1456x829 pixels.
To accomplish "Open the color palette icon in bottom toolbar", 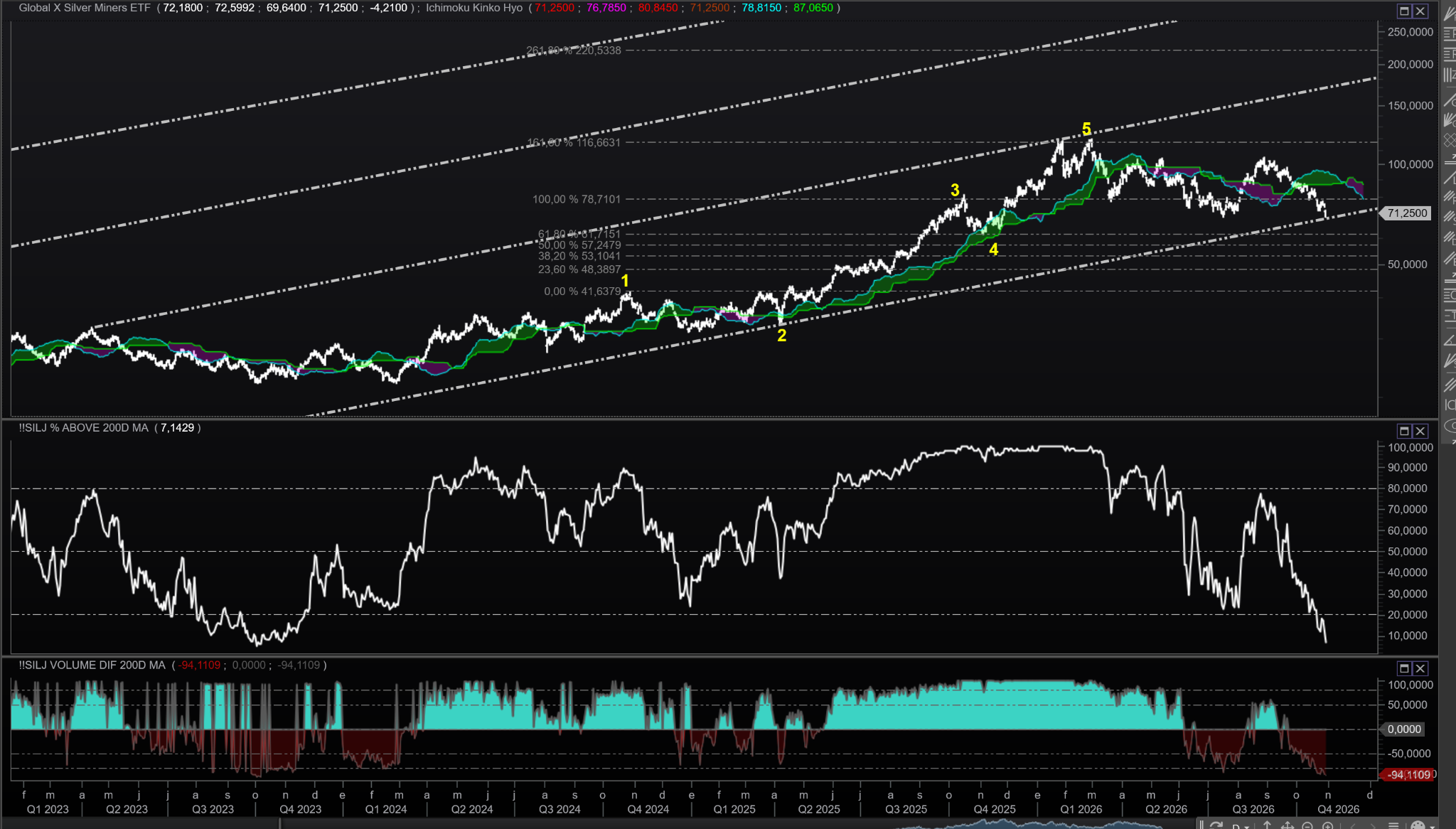I will click(x=1418, y=826).
